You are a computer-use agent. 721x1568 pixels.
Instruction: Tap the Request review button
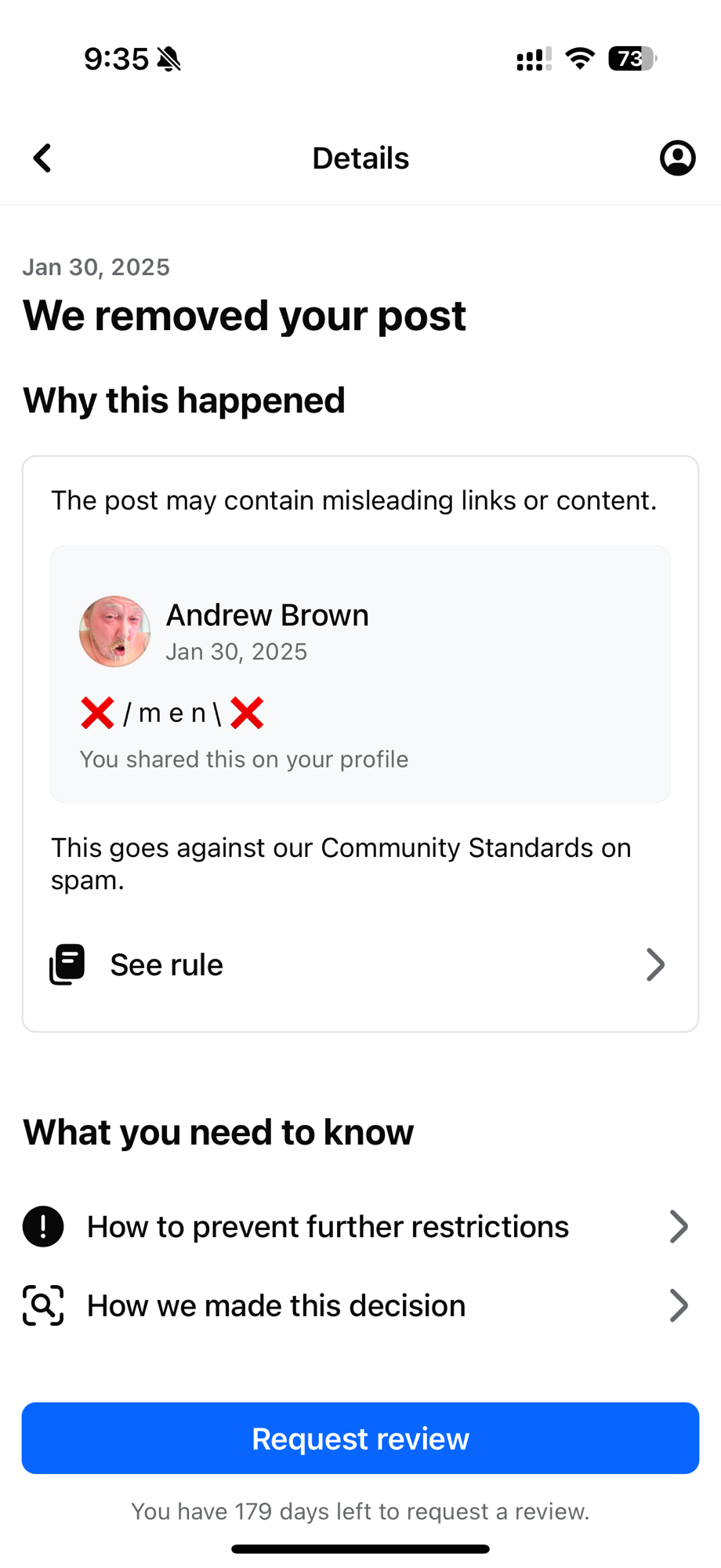(360, 1438)
